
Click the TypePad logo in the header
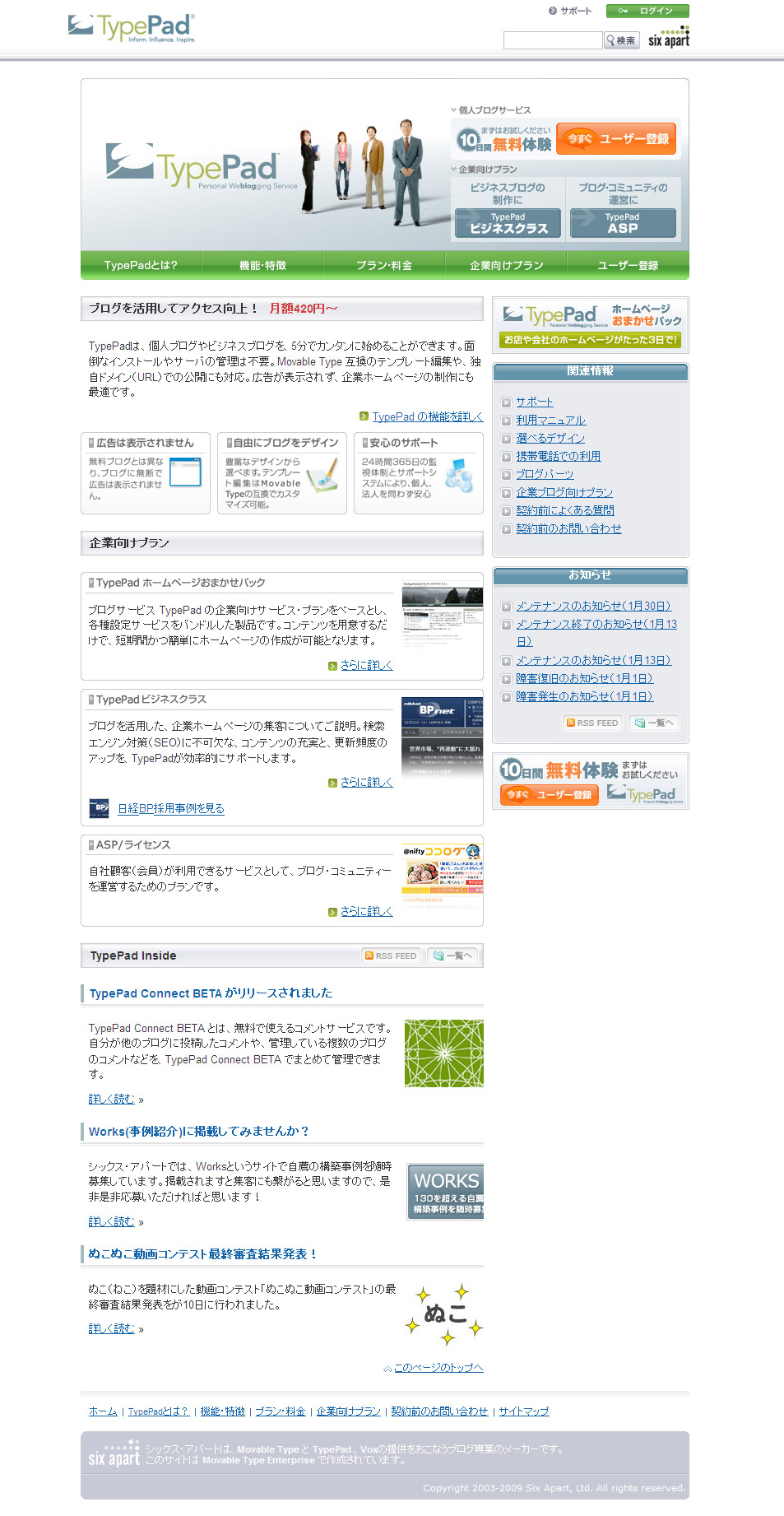(x=132, y=28)
